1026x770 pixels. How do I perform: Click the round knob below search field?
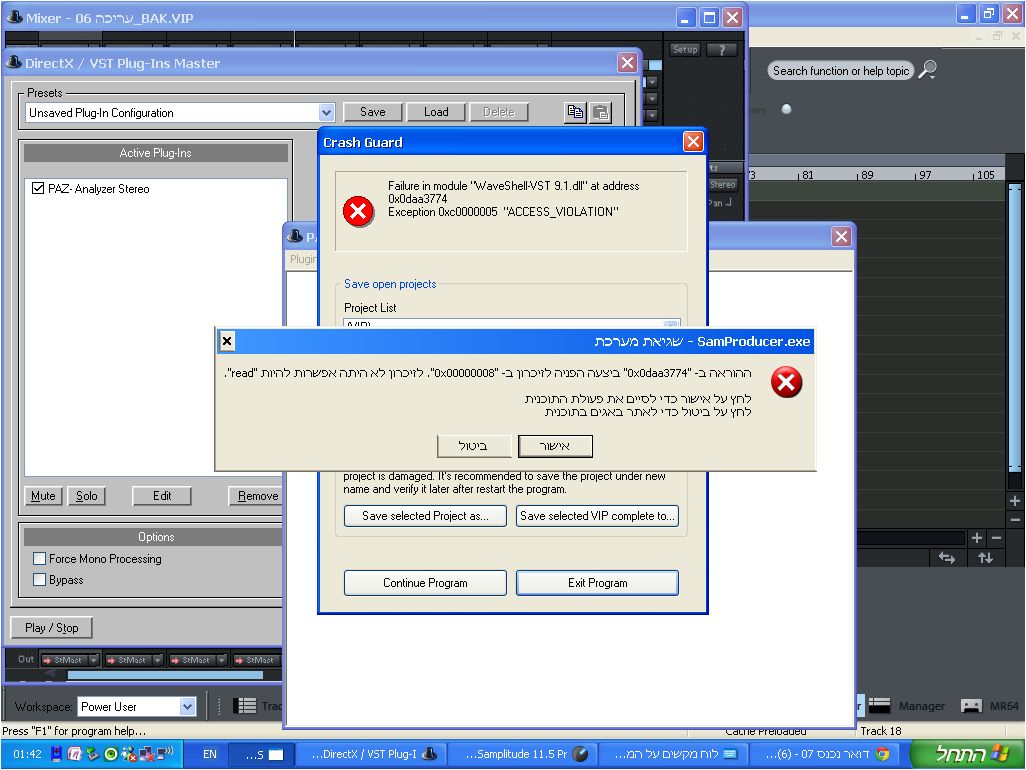[787, 109]
